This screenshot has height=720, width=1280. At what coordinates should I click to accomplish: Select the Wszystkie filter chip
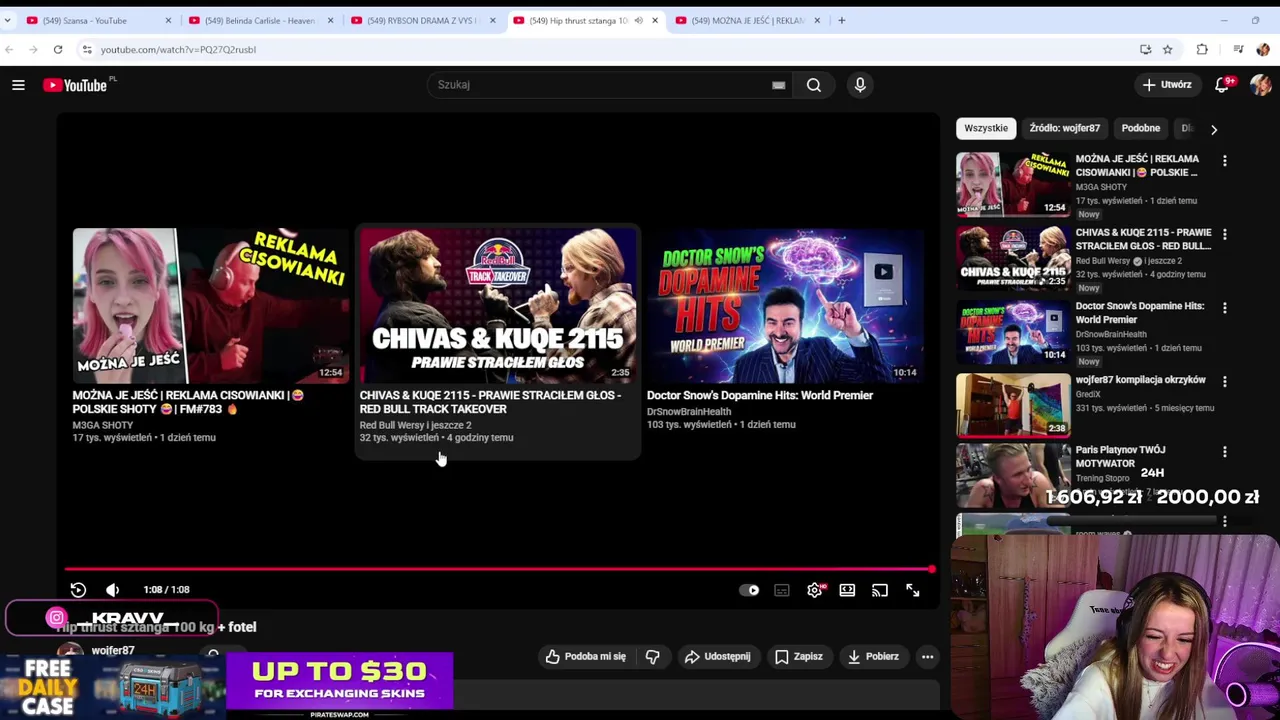(986, 128)
